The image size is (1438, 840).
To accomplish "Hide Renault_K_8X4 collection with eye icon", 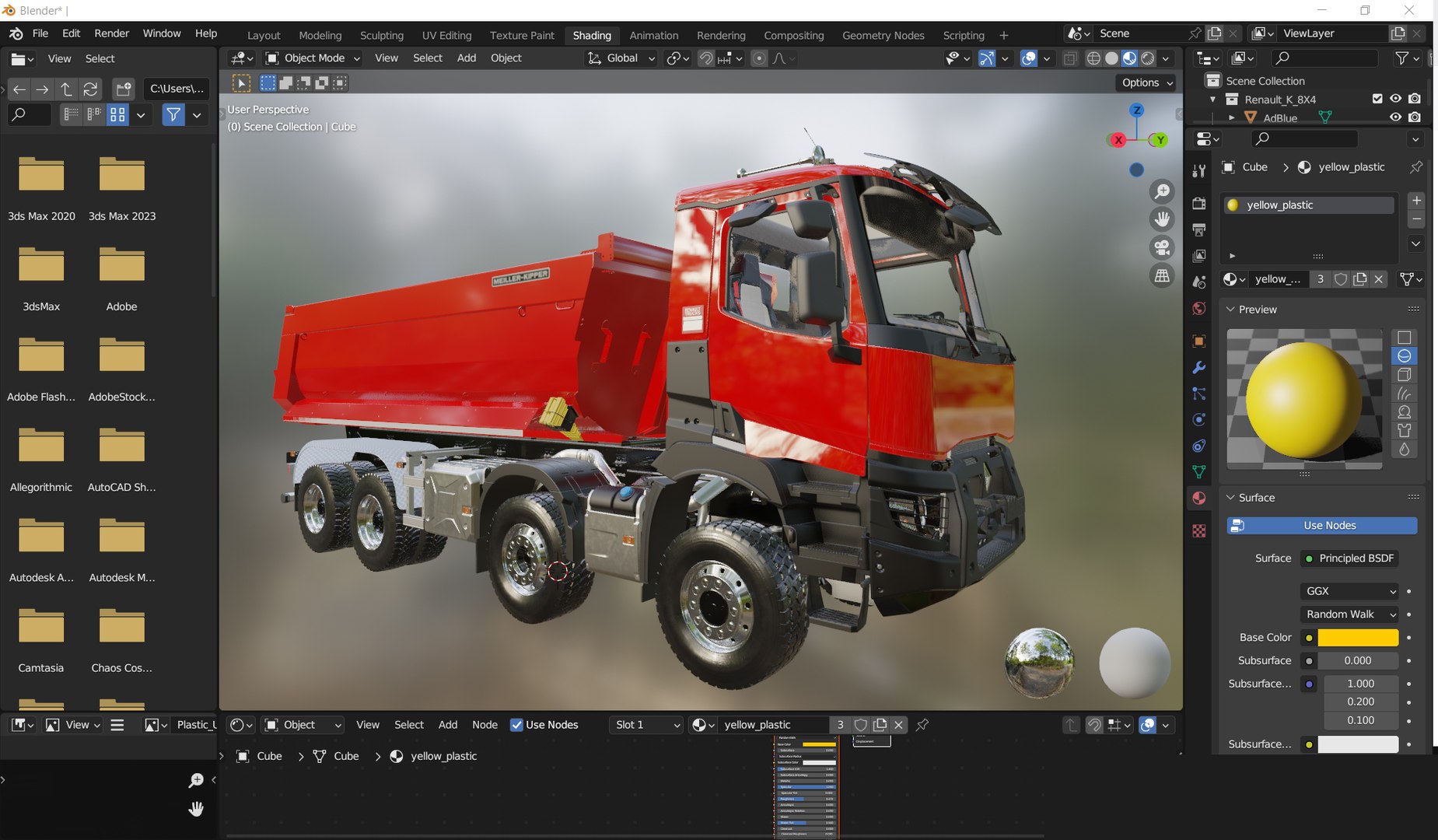I will point(1396,99).
